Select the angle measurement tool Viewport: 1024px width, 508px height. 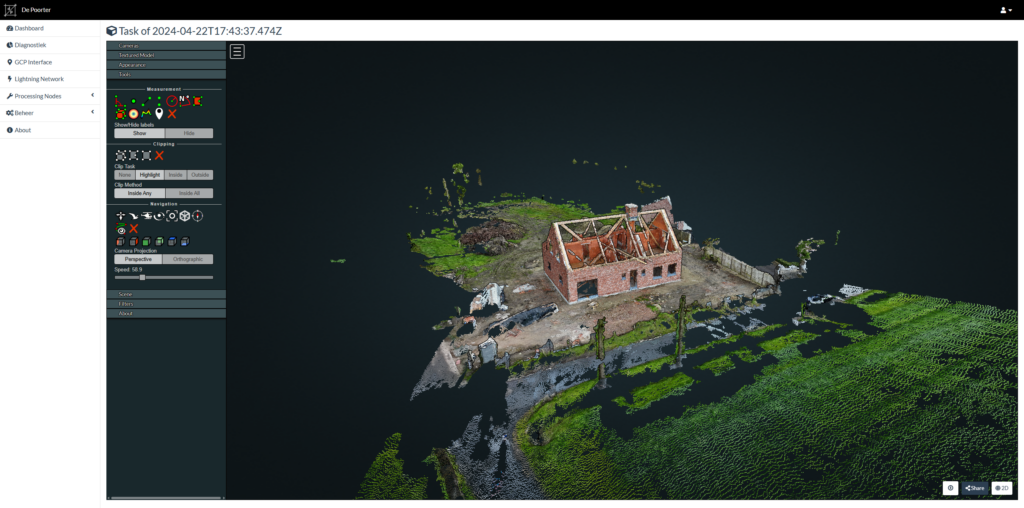(120, 101)
